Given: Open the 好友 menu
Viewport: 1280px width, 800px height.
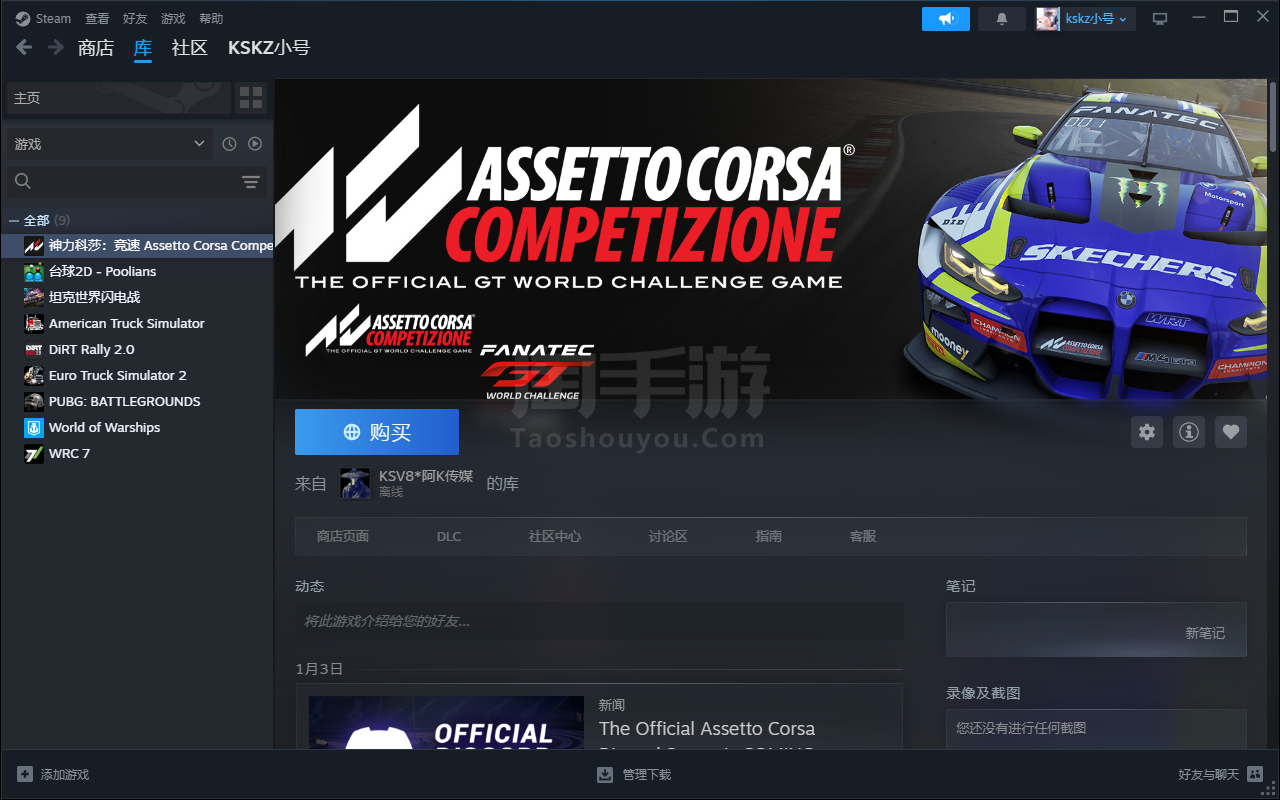Looking at the screenshot, I should [x=135, y=18].
